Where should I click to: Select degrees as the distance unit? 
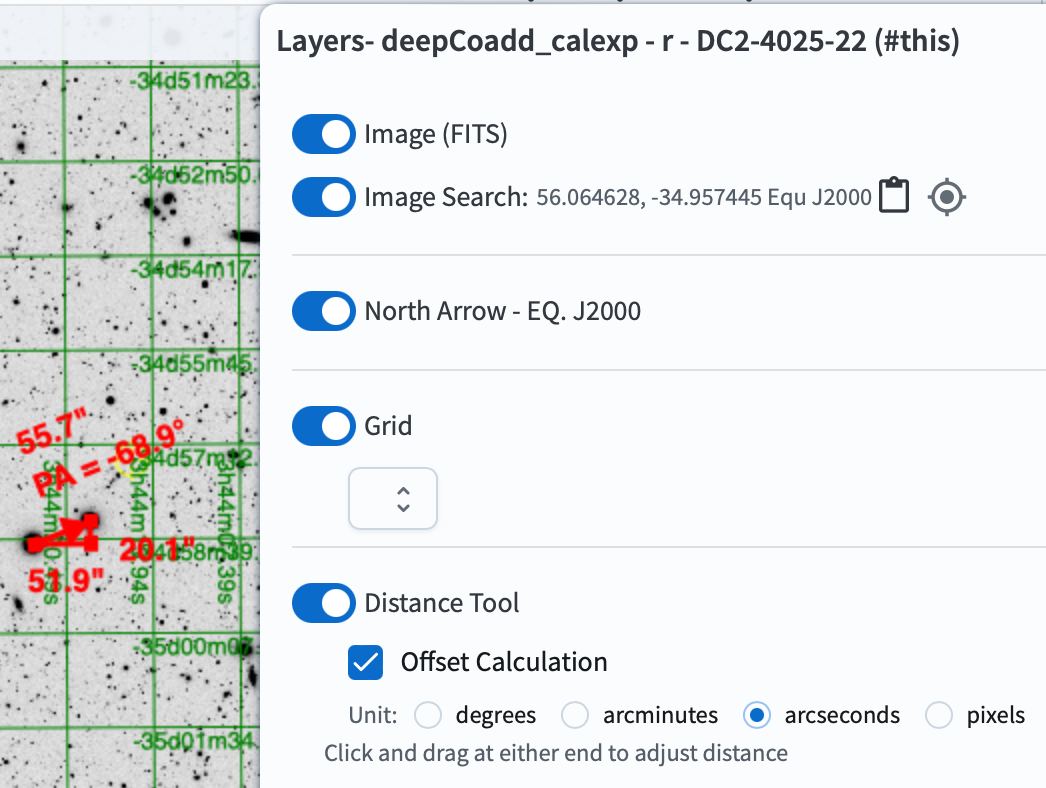tap(428, 716)
